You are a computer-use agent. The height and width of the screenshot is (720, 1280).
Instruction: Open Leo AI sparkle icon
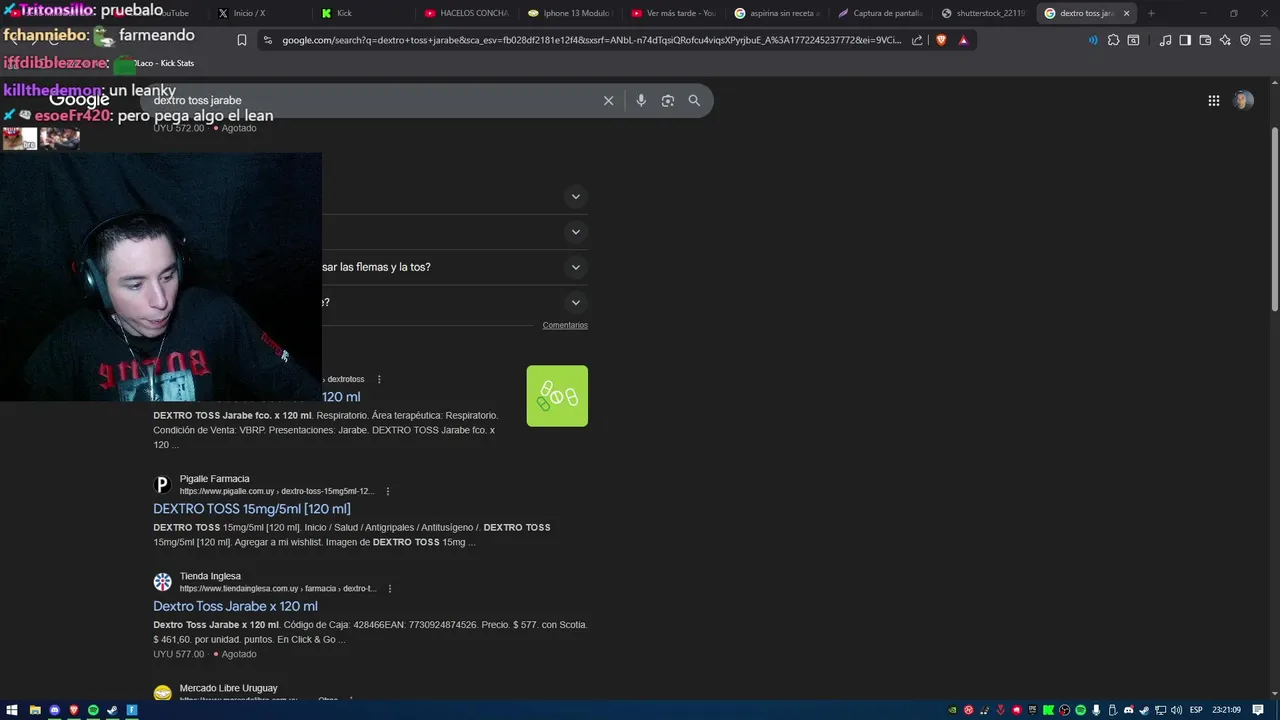tap(1225, 40)
